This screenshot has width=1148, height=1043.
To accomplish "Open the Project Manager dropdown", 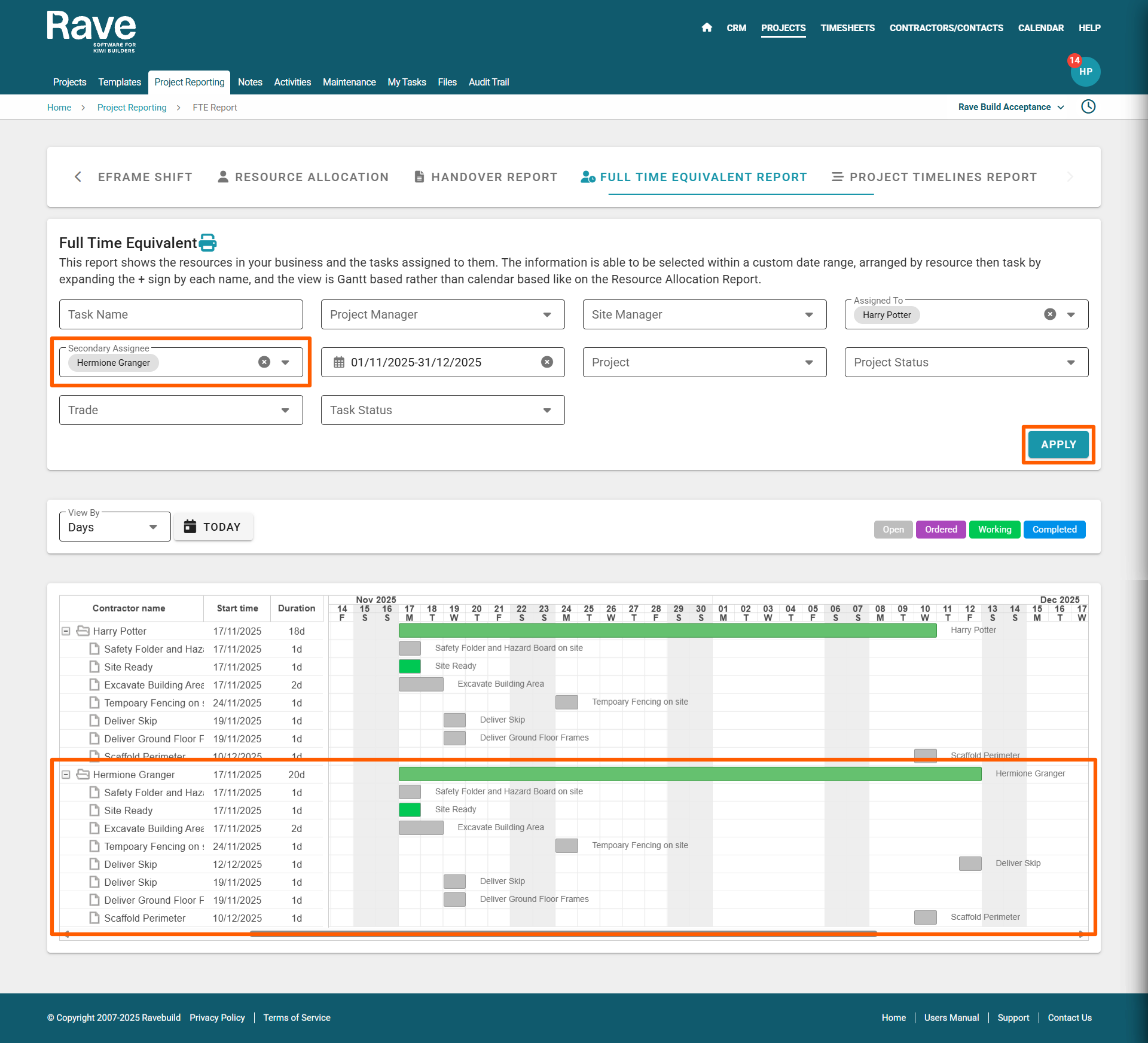I will coord(442,314).
